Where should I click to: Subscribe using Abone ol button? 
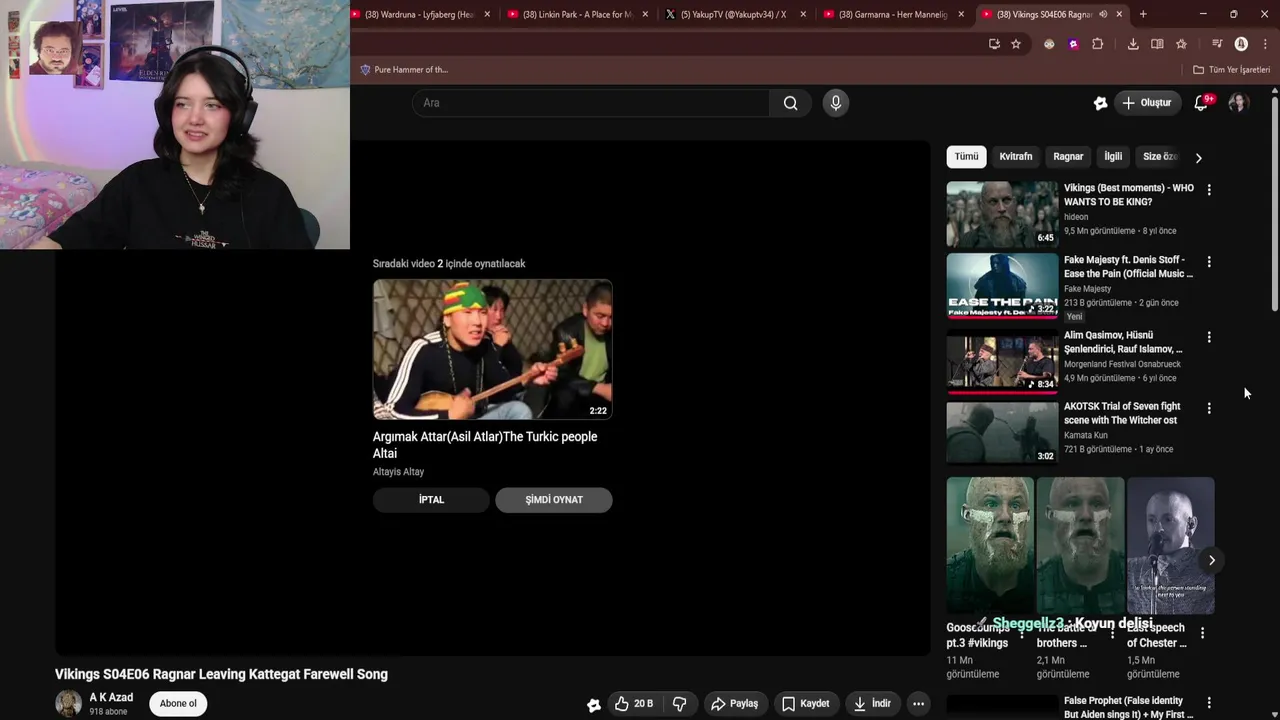tap(178, 704)
